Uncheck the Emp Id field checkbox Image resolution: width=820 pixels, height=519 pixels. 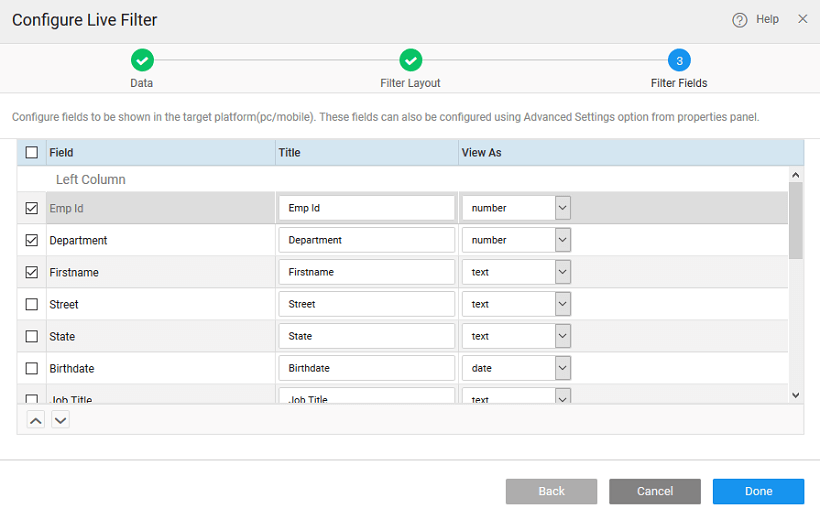[x=32, y=209]
